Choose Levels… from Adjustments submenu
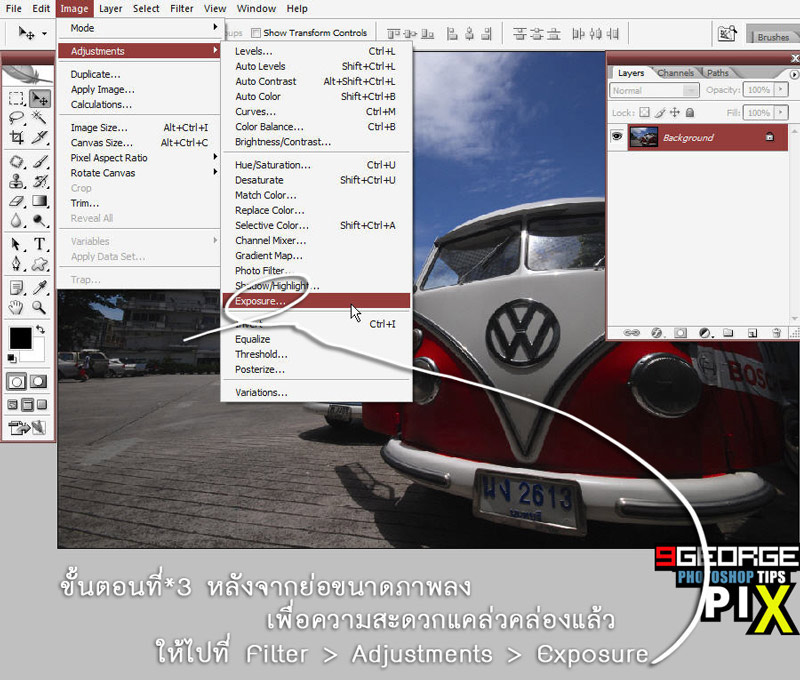The image size is (800, 680). [x=316, y=51]
